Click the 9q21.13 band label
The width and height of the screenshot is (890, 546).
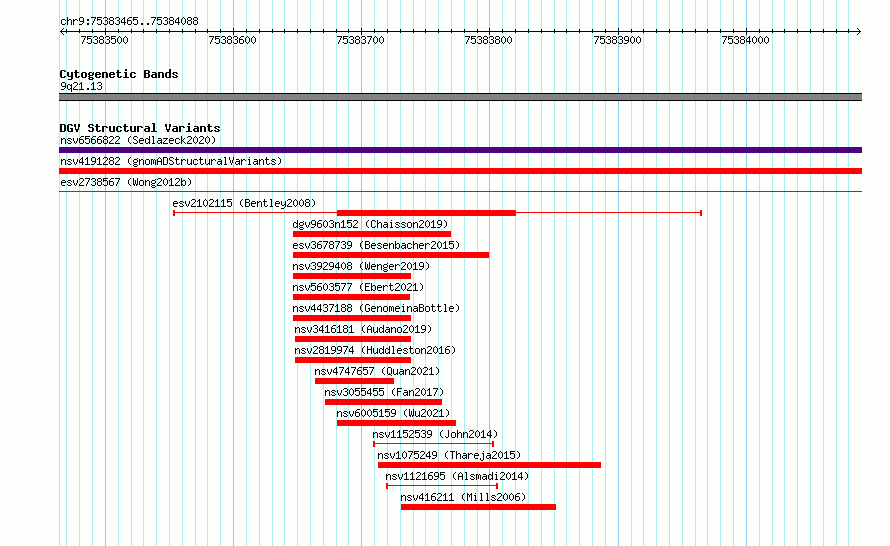click(81, 86)
